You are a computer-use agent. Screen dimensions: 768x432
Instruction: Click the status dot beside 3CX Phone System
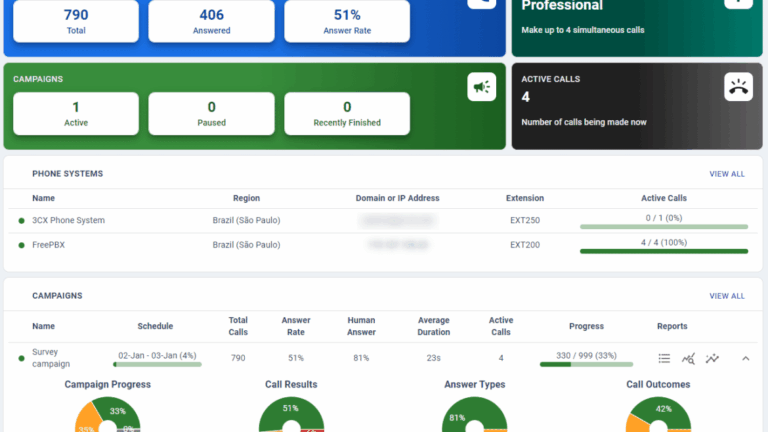pos(21,220)
